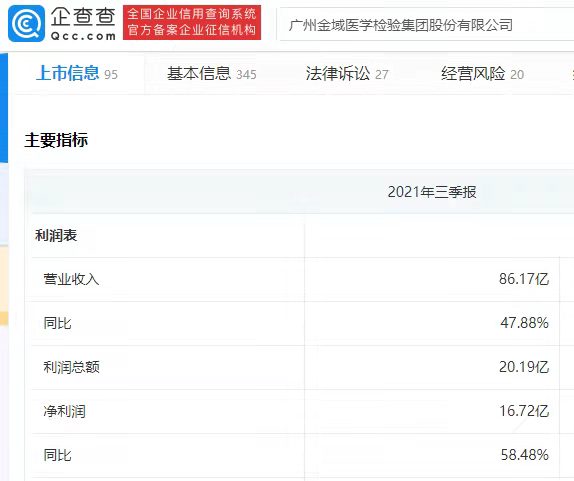Click the red 官方备案企业征信机构 badge
Viewport: 574px width, 481px height.
[x=192, y=22]
